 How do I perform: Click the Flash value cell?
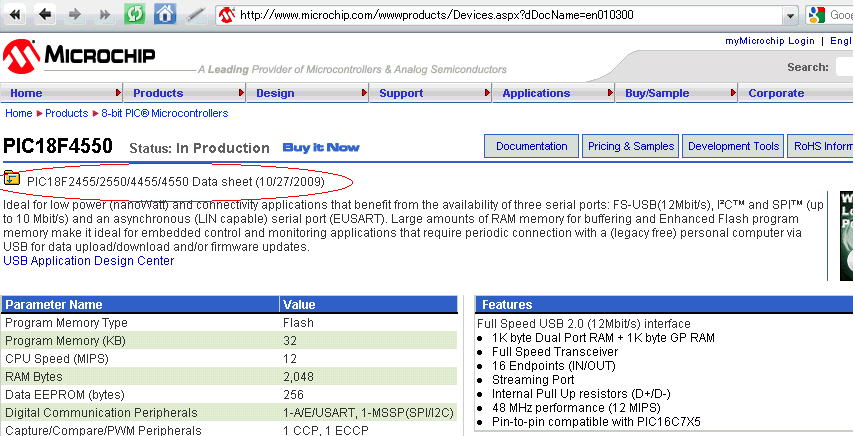(x=298, y=323)
